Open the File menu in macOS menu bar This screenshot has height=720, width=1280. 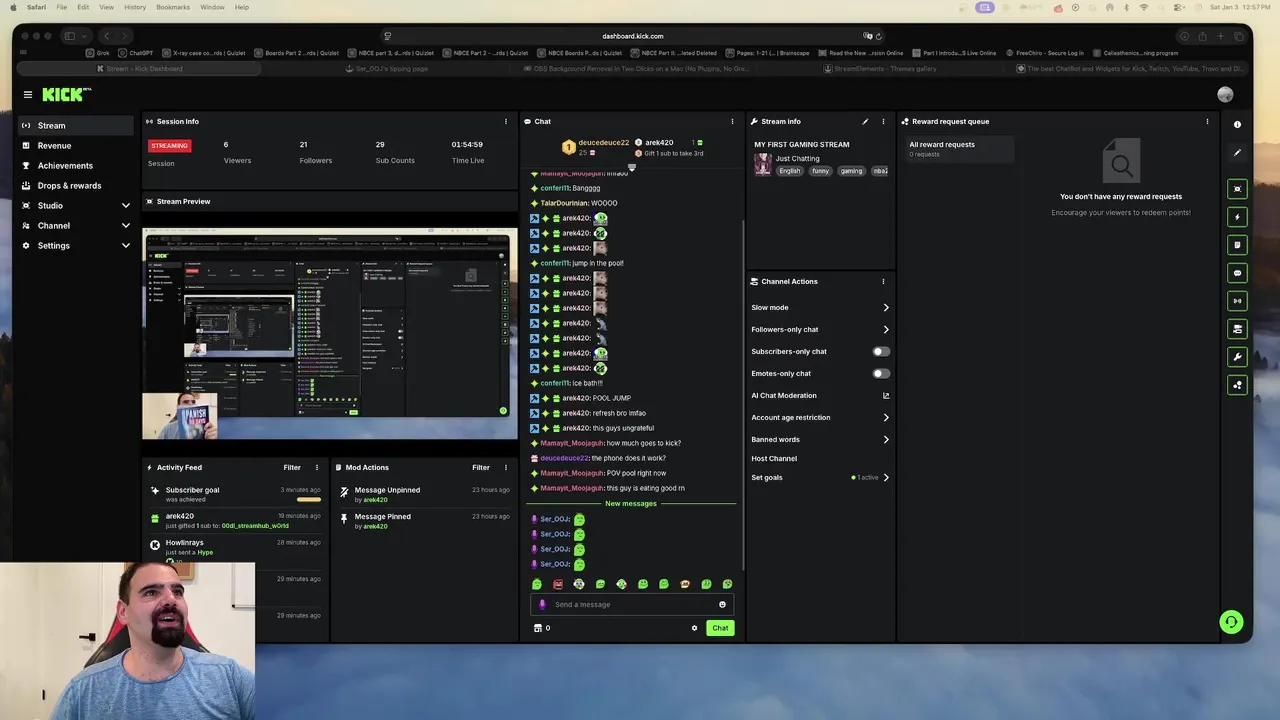(x=62, y=7)
